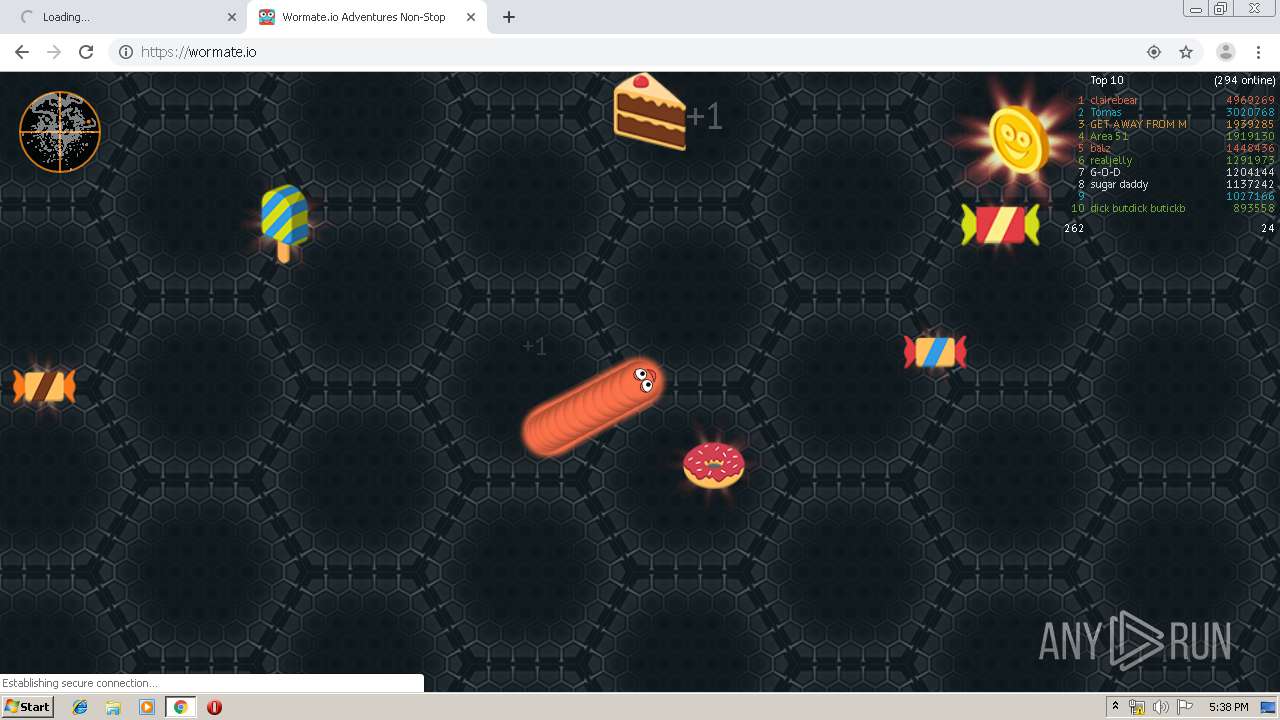
Task: View site information icon in address bar
Action: point(126,52)
